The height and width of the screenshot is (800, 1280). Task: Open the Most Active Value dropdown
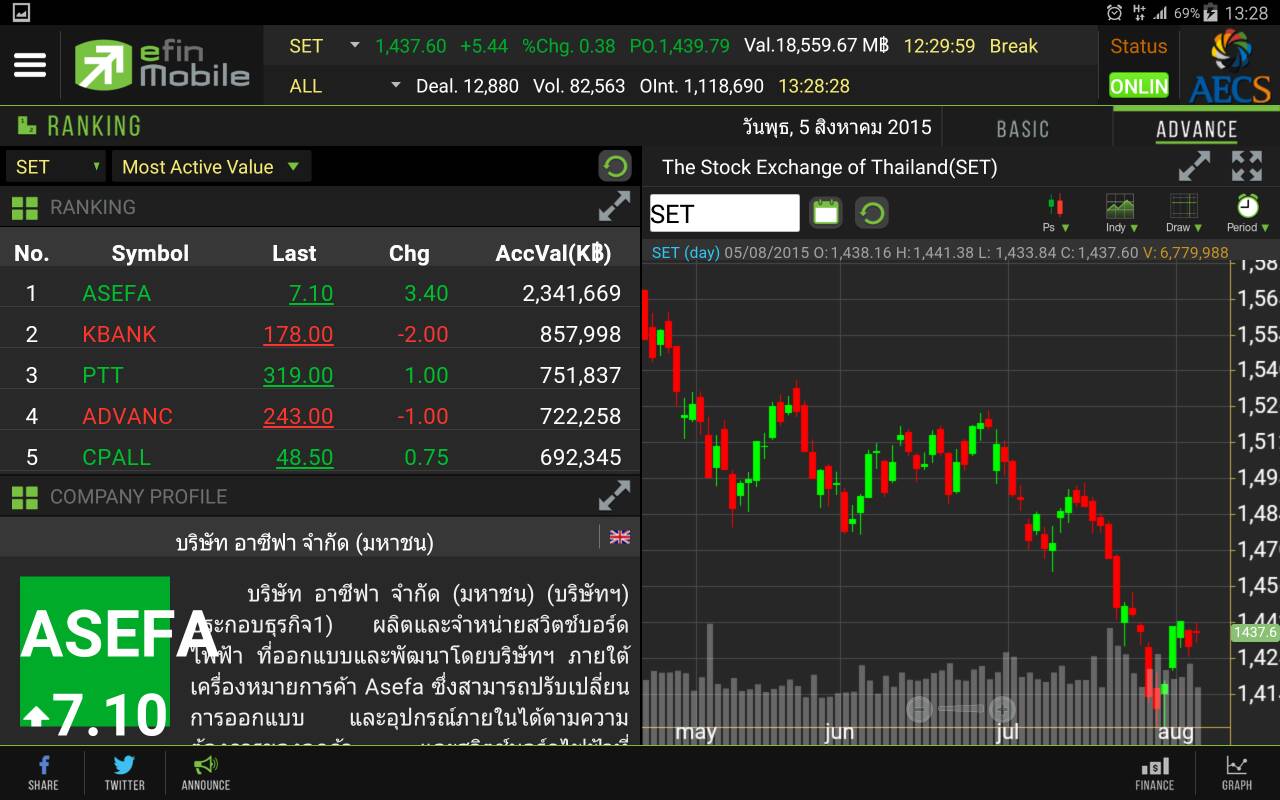coord(211,167)
